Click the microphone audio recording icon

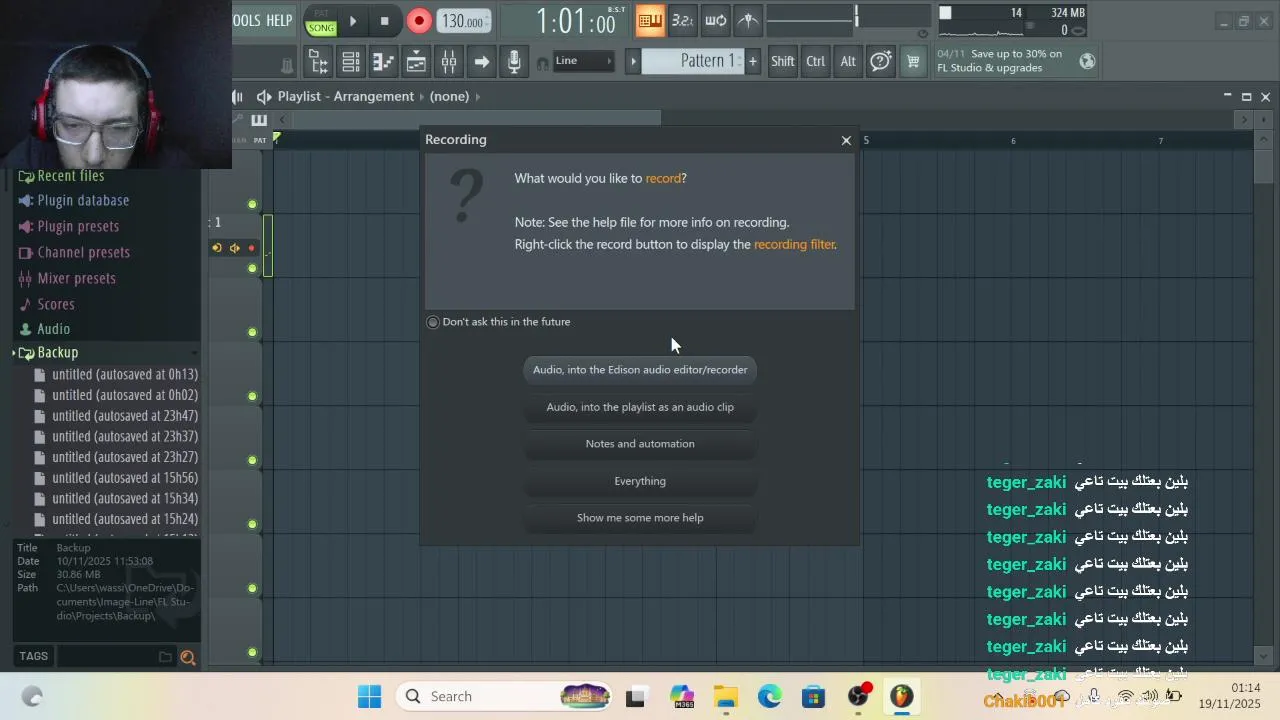point(514,62)
